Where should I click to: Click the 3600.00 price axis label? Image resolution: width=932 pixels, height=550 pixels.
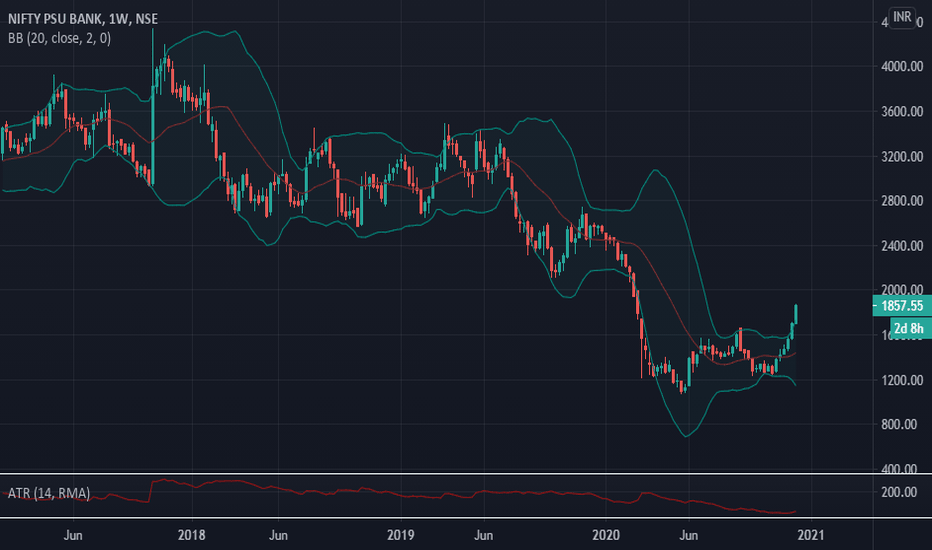[x=902, y=112]
